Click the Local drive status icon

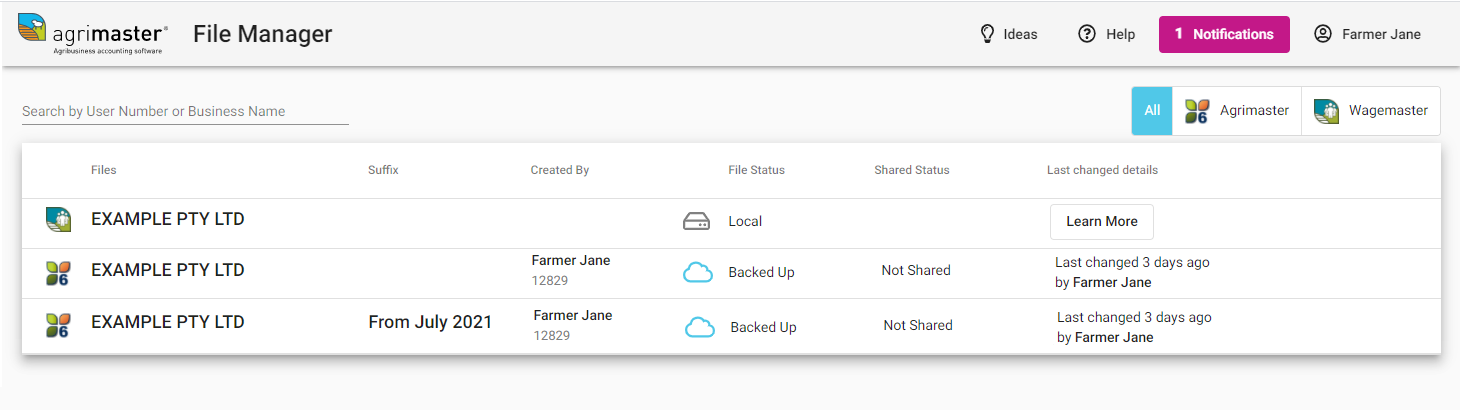coord(697,221)
